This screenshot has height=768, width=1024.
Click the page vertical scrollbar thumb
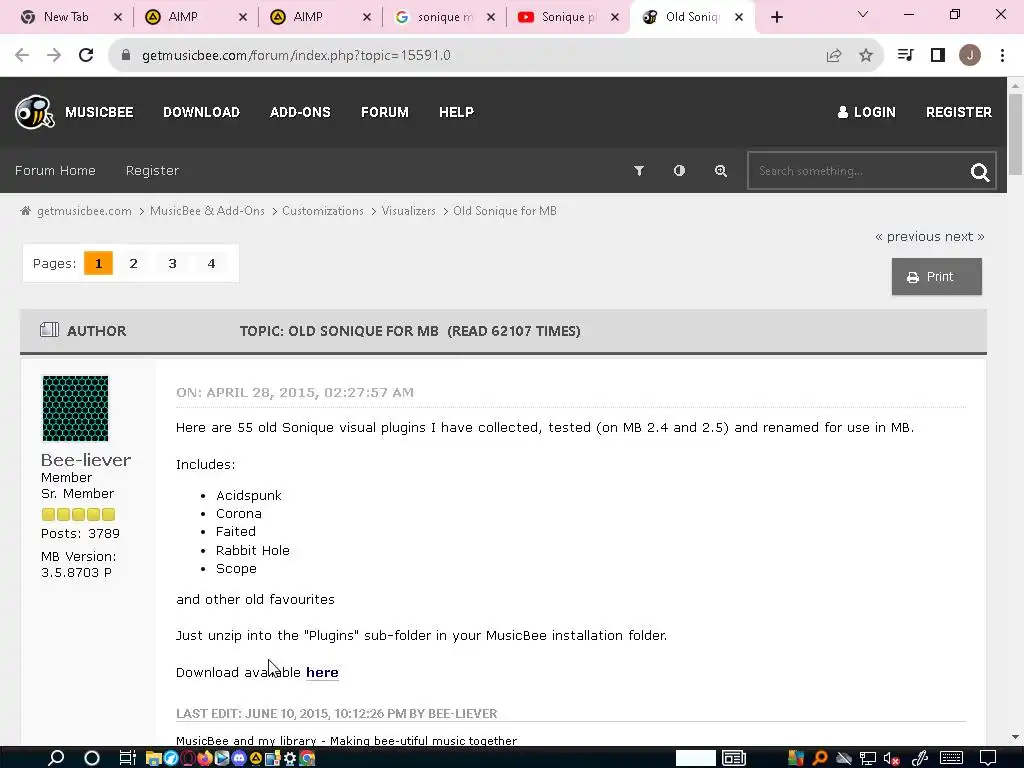coord(1015,134)
